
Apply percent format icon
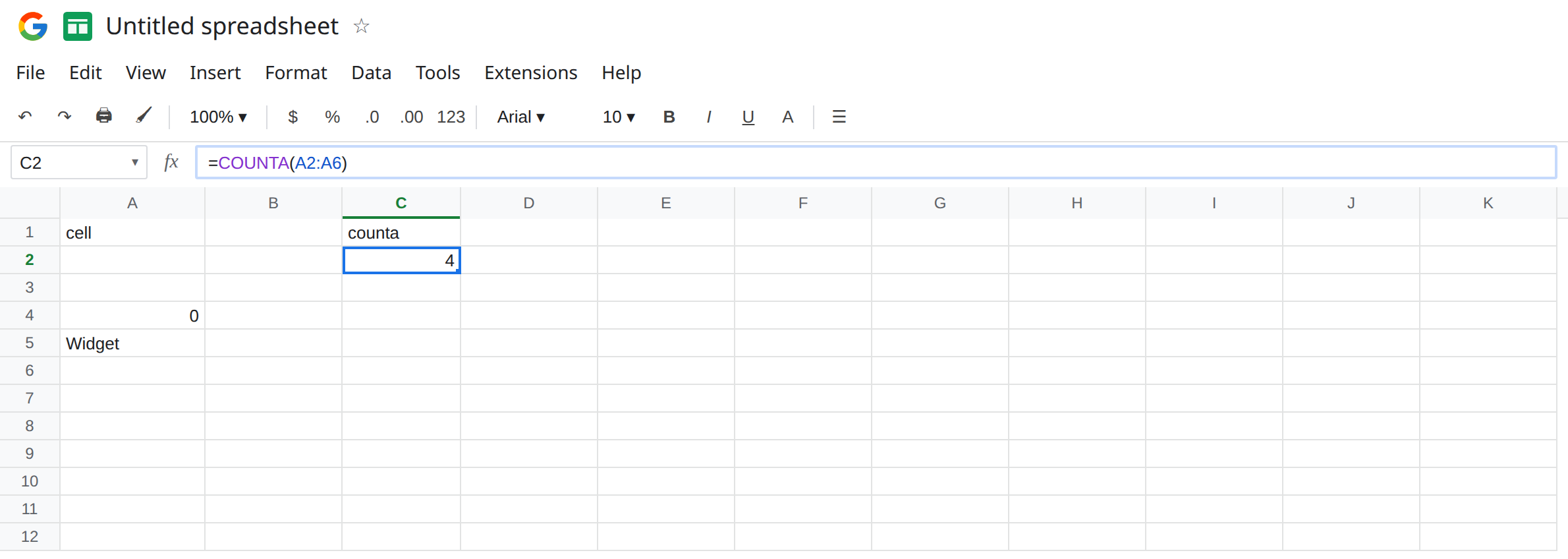click(x=332, y=117)
